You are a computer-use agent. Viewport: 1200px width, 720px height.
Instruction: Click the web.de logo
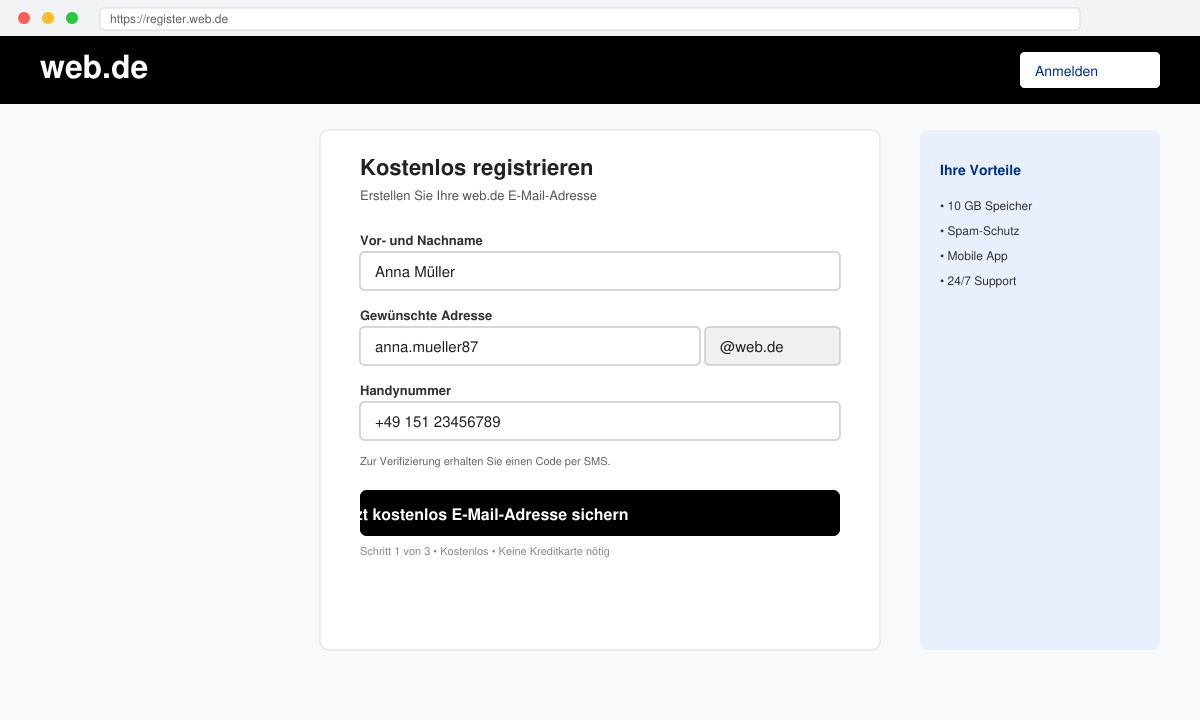point(94,68)
